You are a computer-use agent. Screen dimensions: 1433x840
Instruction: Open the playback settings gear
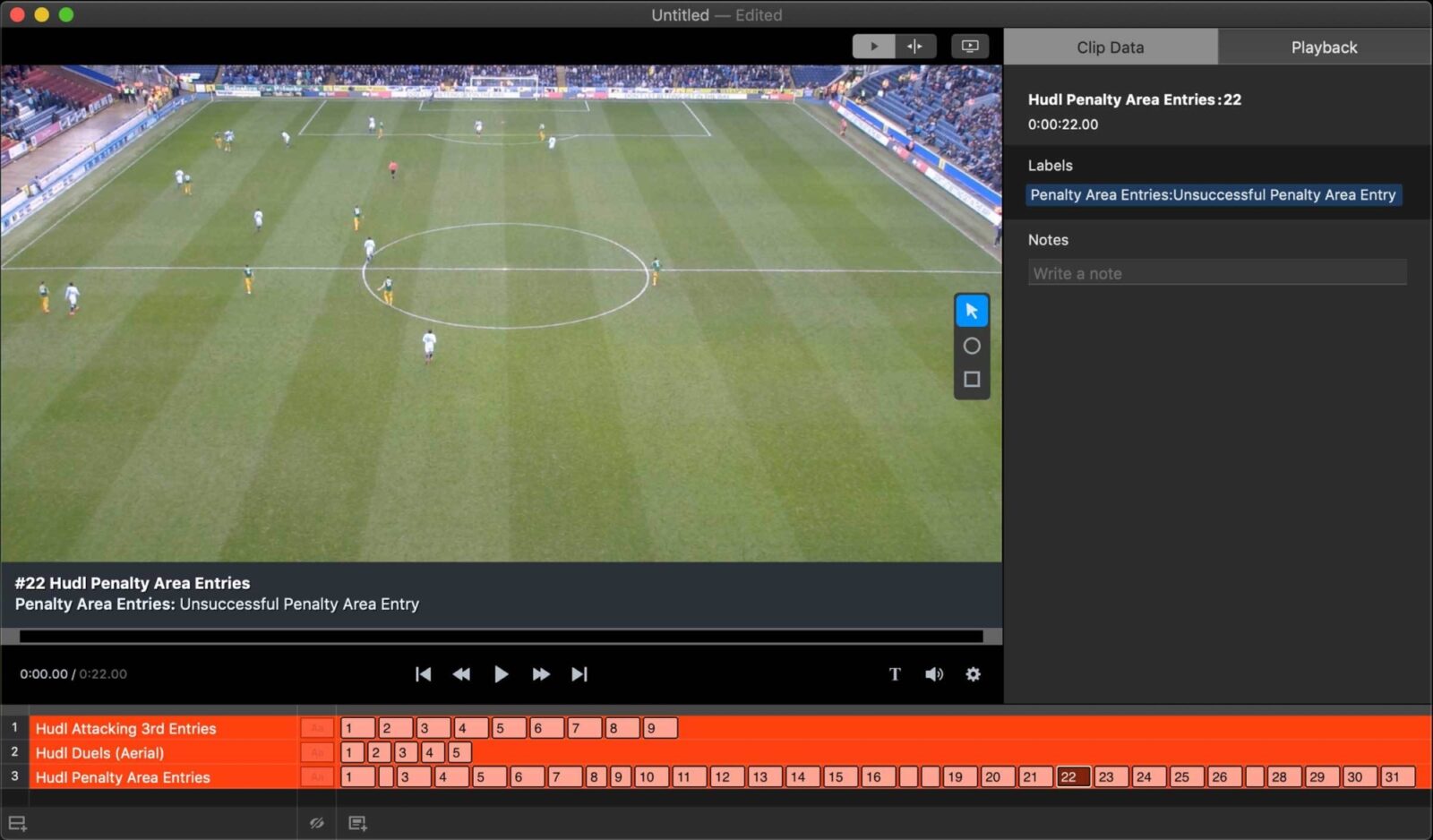[x=973, y=674]
